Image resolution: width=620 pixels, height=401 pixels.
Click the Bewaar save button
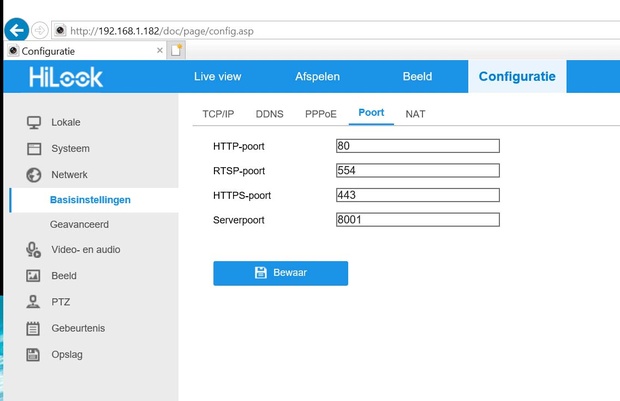(x=280, y=273)
